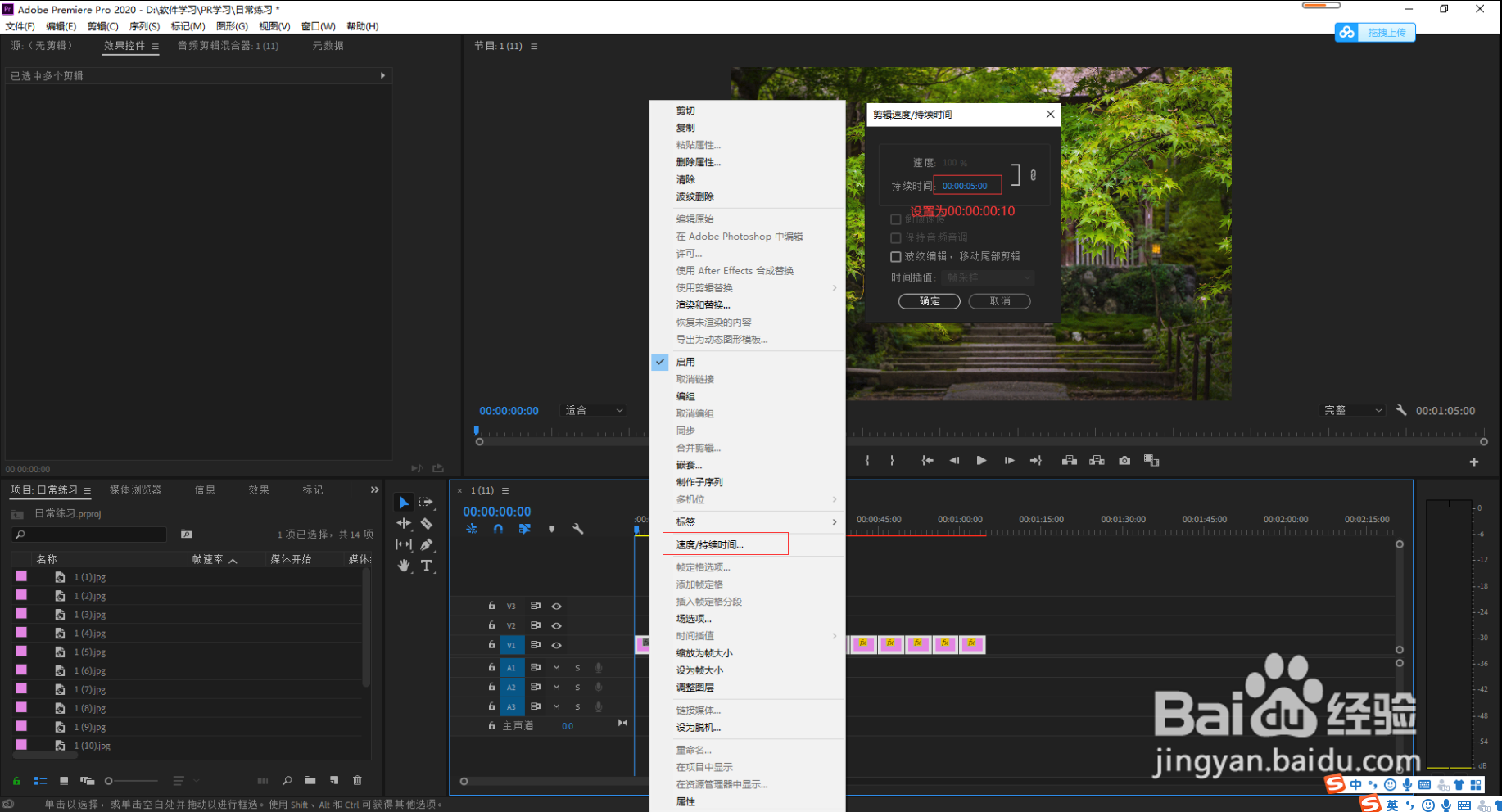The width and height of the screenshot is (1502, 812).
Task: Go to Out point
Action: point(1036,461)
